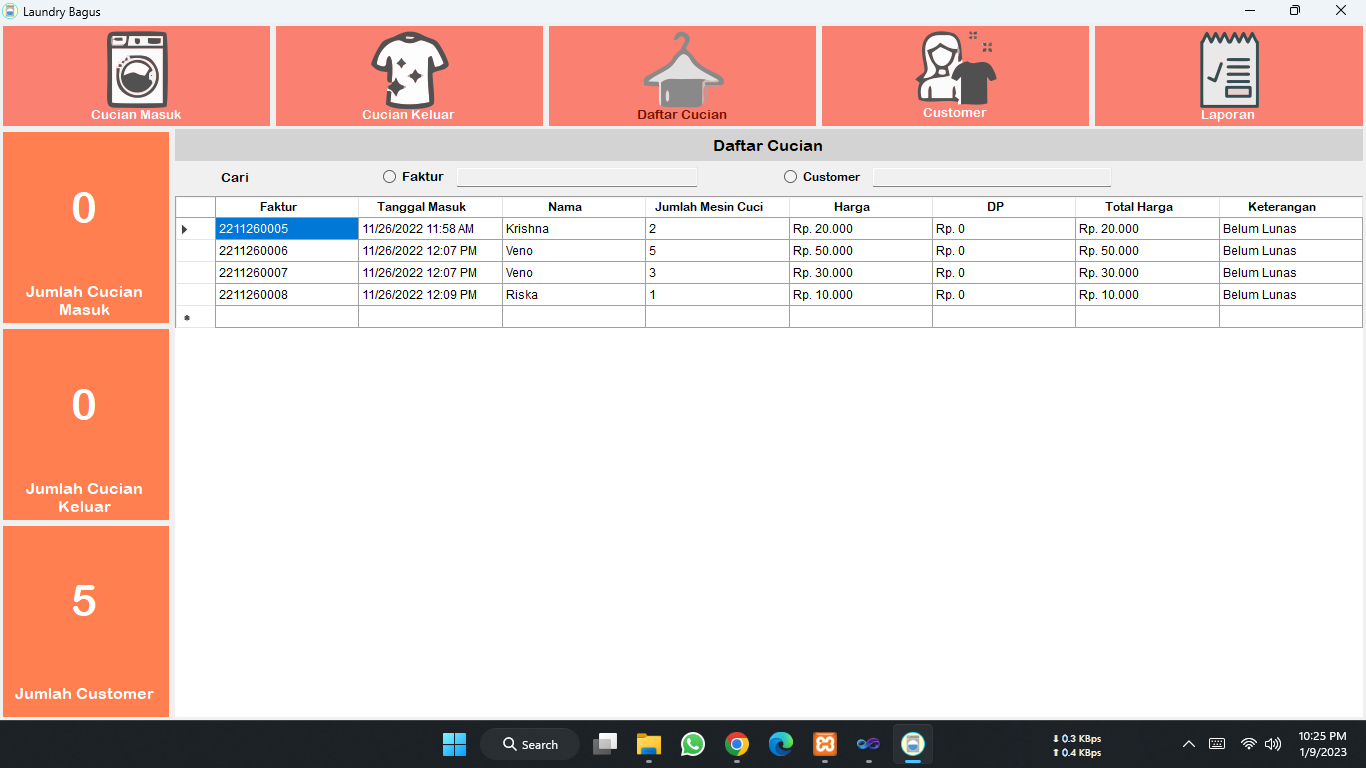Open Windows Search from the taskbar
This screenshot has height=768, width=1366.
click(529, 744)
